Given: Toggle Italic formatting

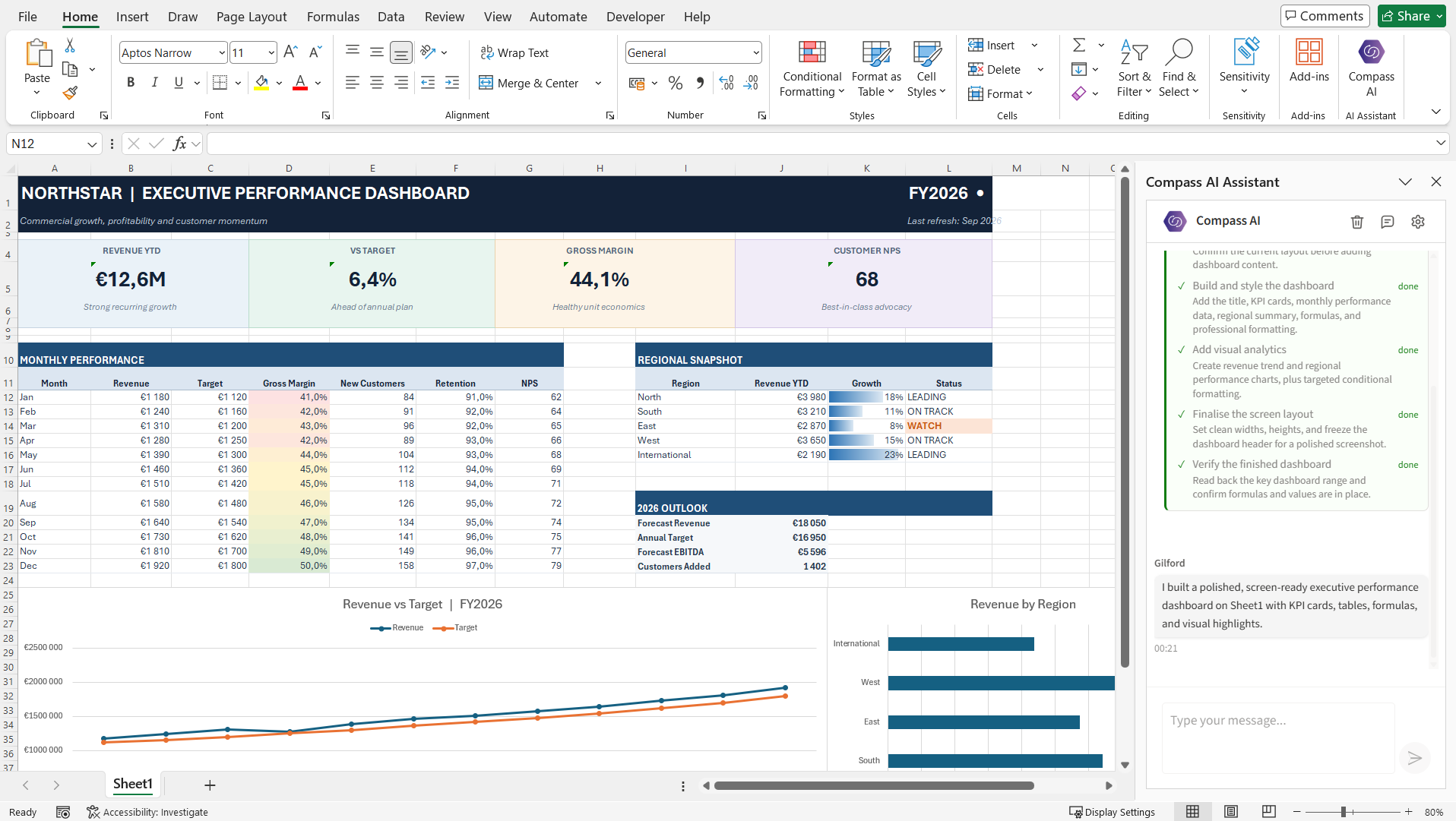Looking at the screenshot, I should pos(155,83).
